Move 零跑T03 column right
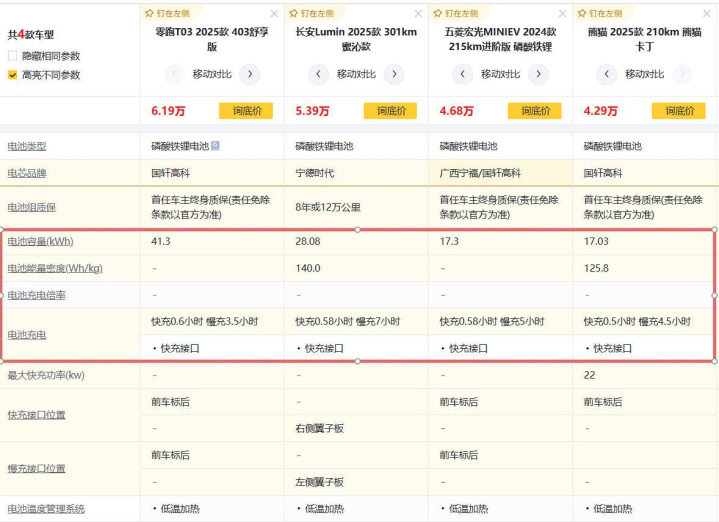Screen dimensions: 719x522 [x=250, y=74]
